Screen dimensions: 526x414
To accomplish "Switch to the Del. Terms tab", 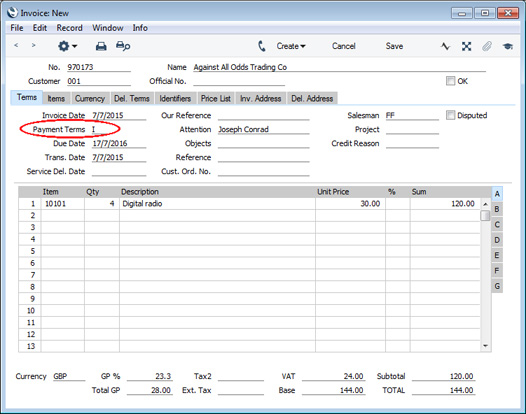I will (x=132, y=99).
